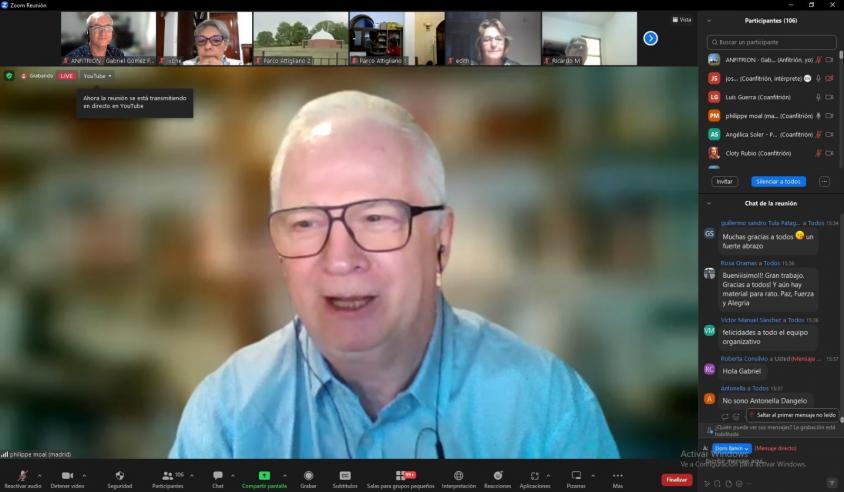Toggle Luis Guerra's microphone in participant list
The width and height of the screenshot is (844, 492).
tap(818, 97)
